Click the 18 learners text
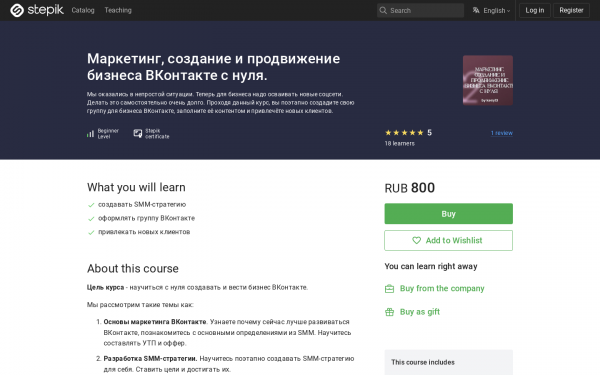This screenshot has width=600, height=375. pos(399,143)
